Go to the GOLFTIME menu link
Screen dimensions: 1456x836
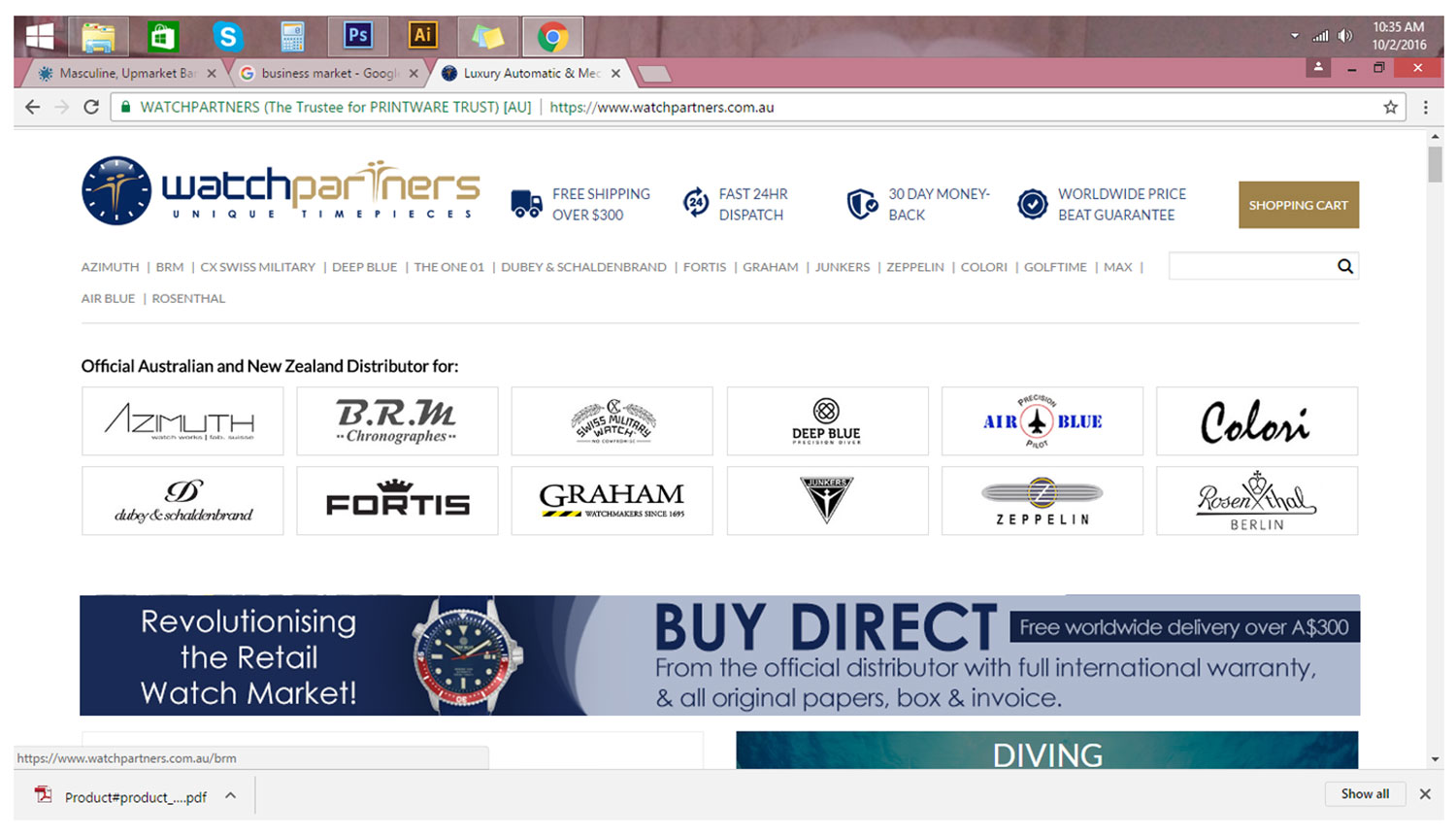coord(1055,267)
